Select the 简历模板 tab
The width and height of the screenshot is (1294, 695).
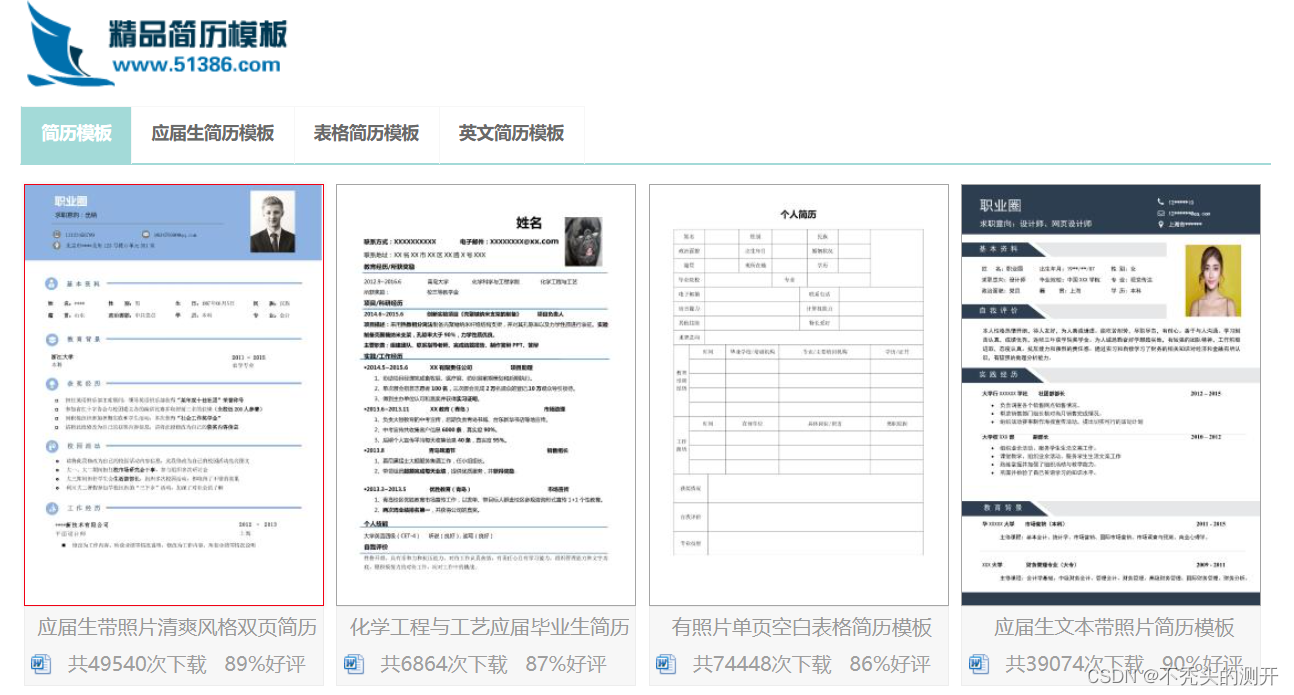pyautogui.click(x=76, y=133)
